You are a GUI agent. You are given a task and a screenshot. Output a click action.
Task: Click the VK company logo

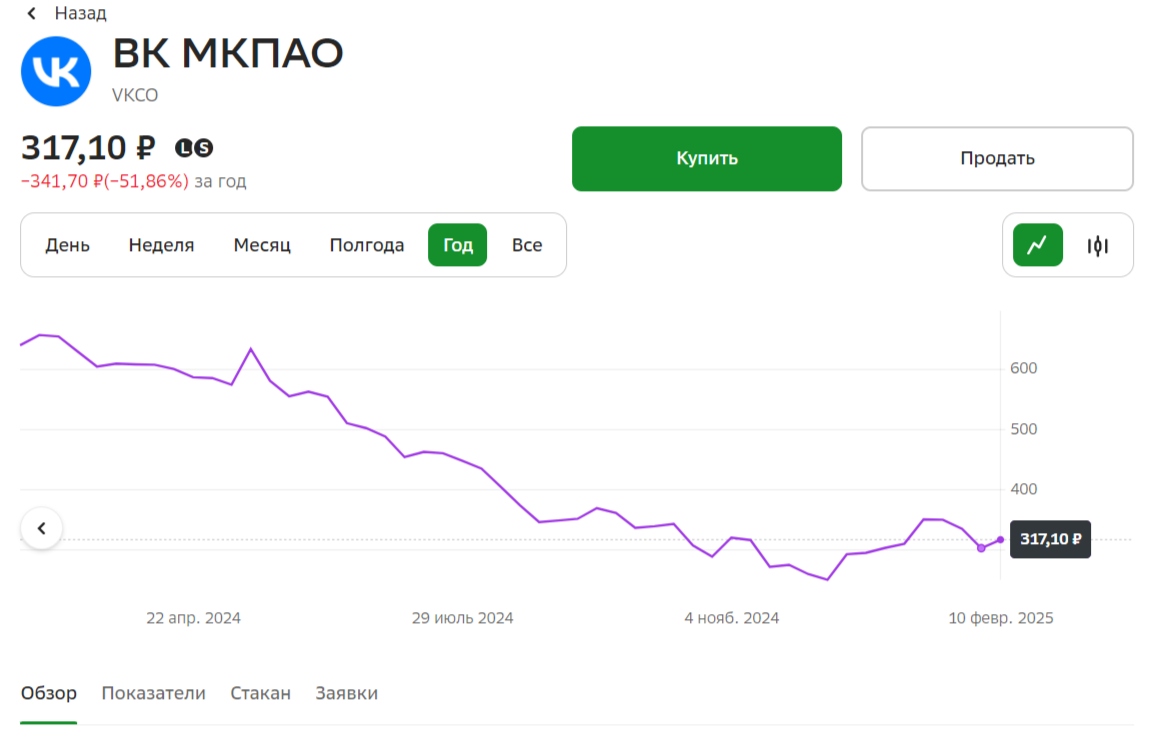57,71
